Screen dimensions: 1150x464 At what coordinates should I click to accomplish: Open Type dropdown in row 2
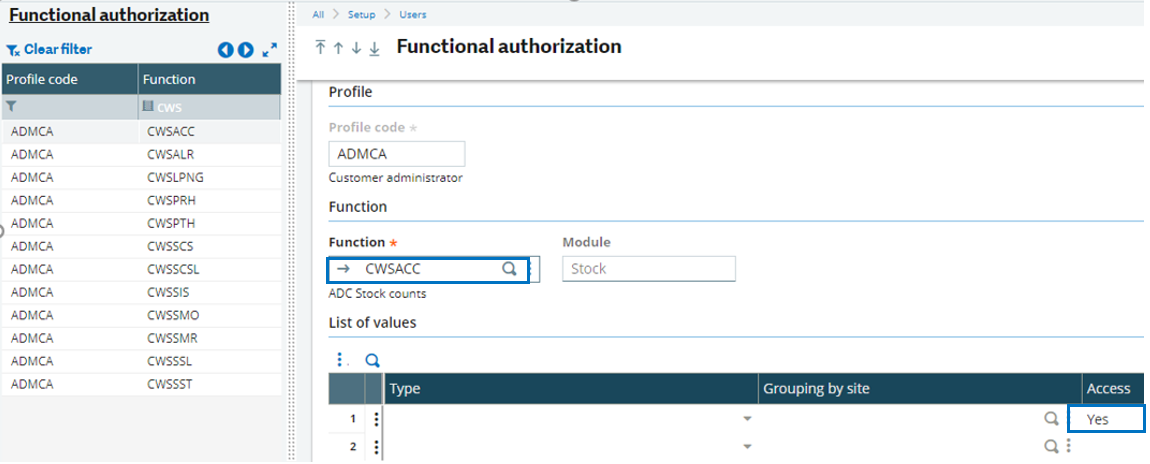pyautogui.click(x=746, y=447)
